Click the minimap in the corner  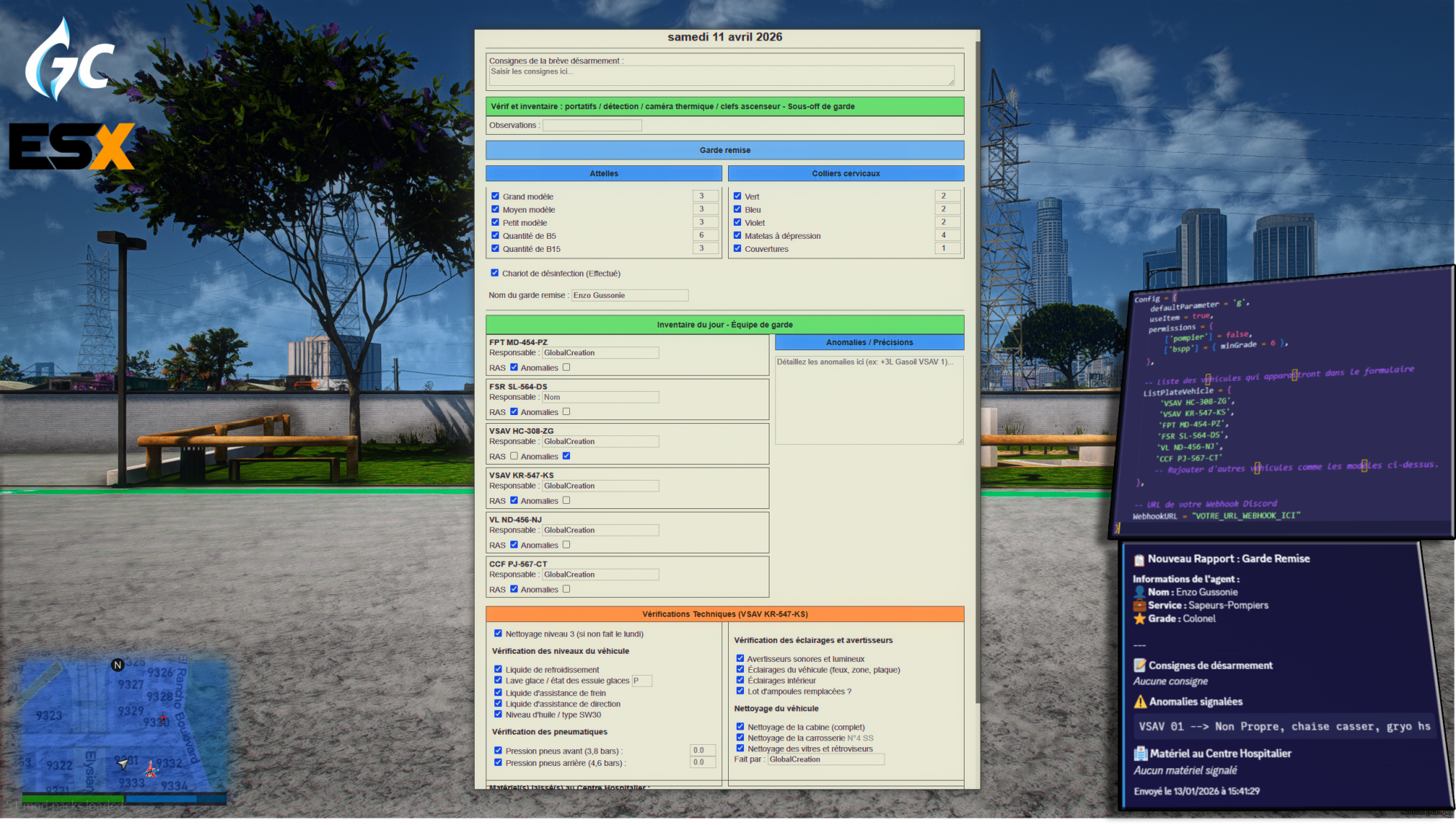pos(124,726)
